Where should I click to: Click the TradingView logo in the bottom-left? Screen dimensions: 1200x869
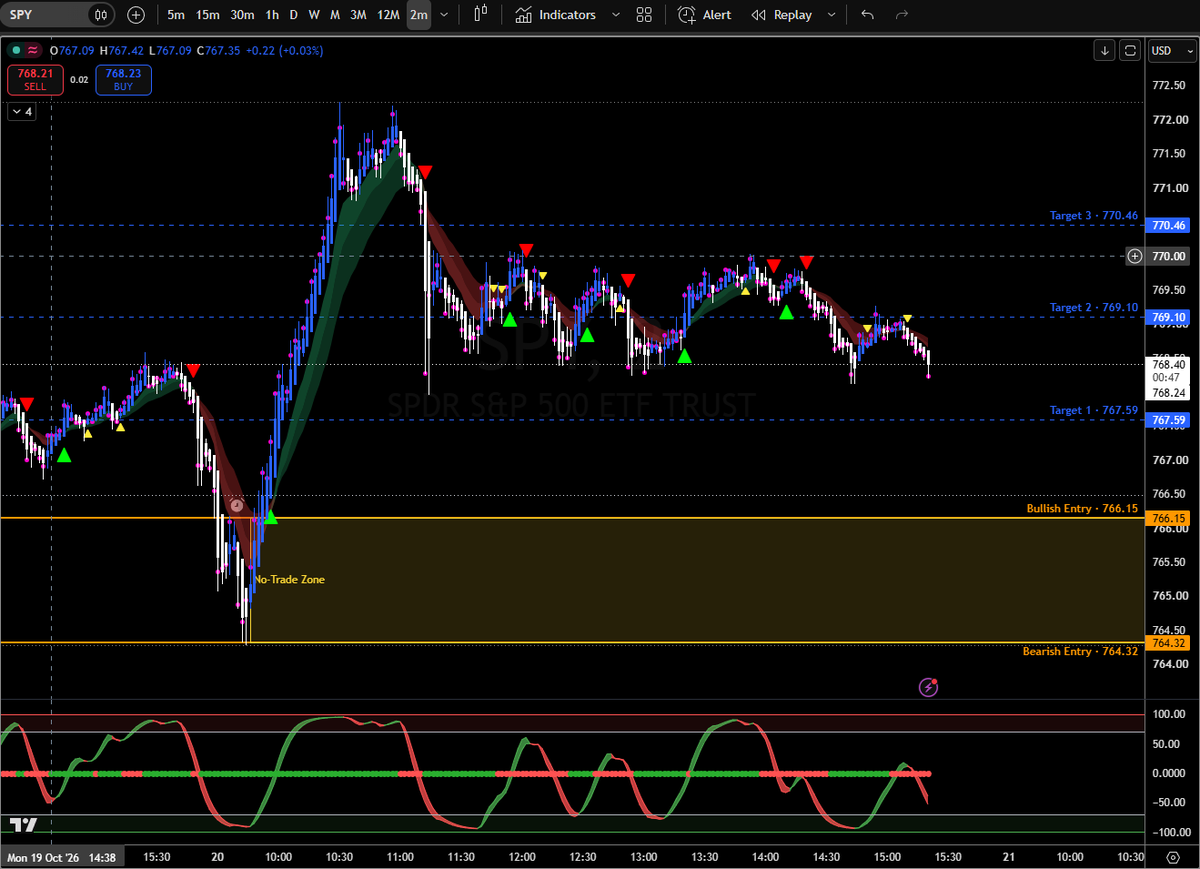click(24, 825)
